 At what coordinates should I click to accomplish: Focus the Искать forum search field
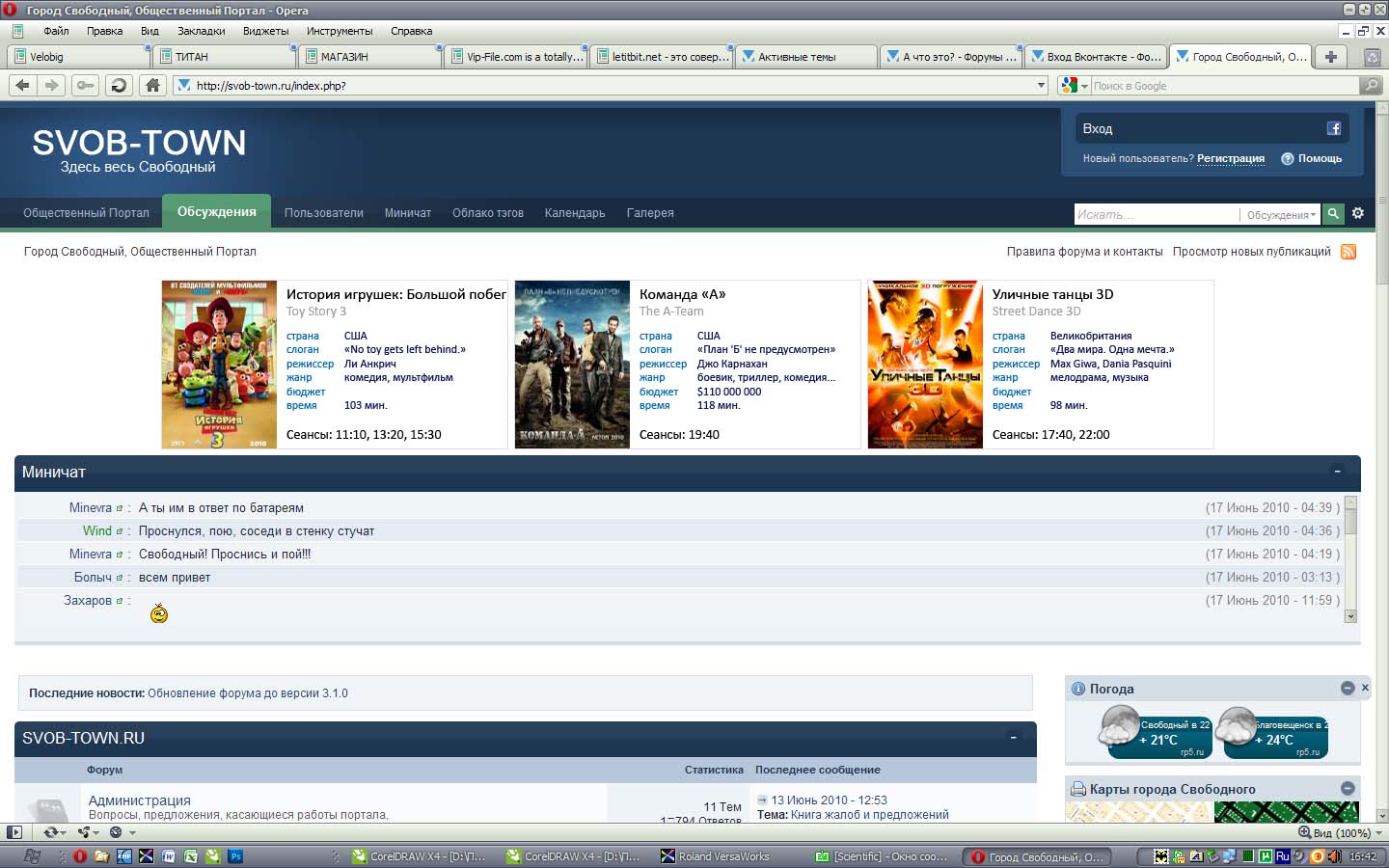tap(1157, 214)
